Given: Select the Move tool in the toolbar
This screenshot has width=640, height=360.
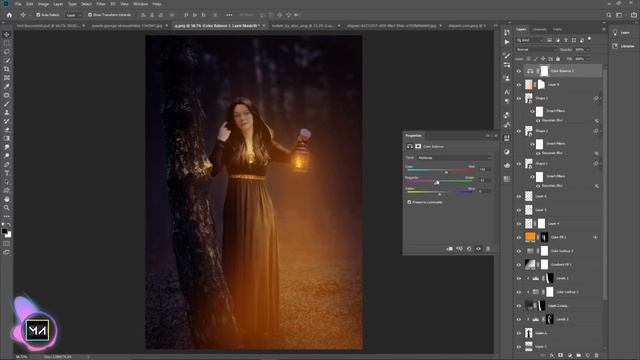Looking at the screenshot, I should pos(7,34).
